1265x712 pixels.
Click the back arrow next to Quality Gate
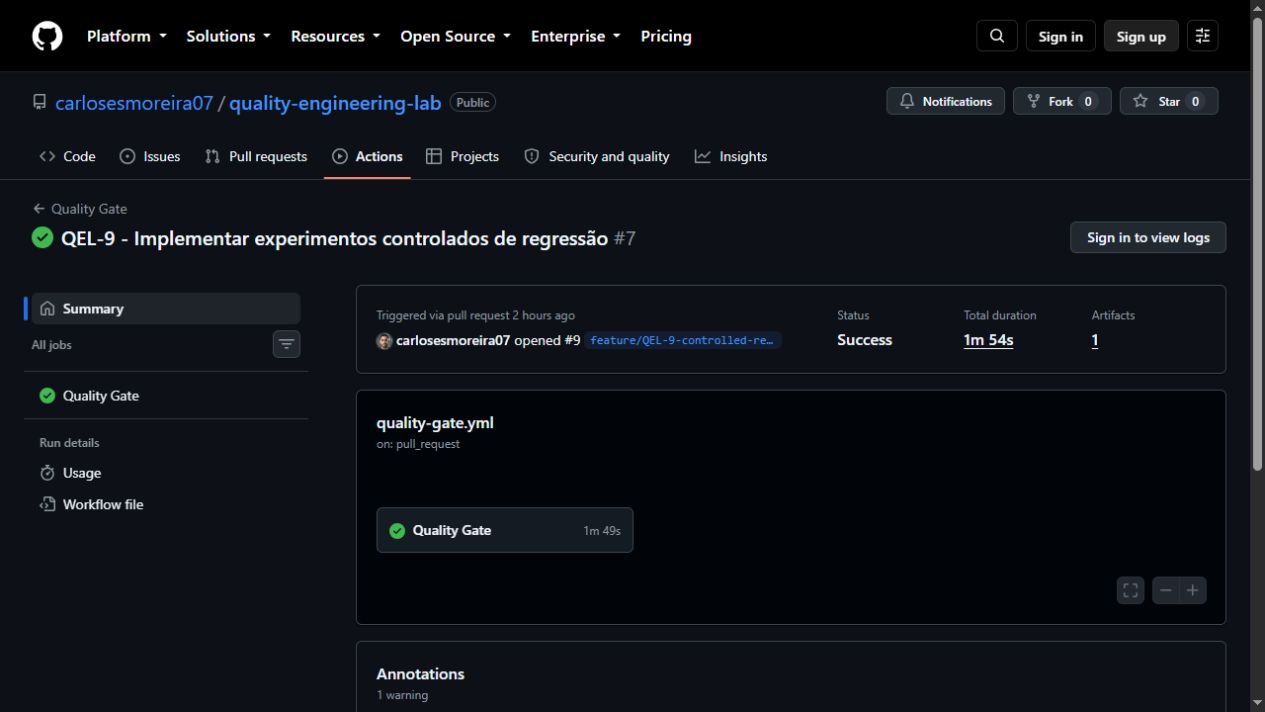[39, 209]
